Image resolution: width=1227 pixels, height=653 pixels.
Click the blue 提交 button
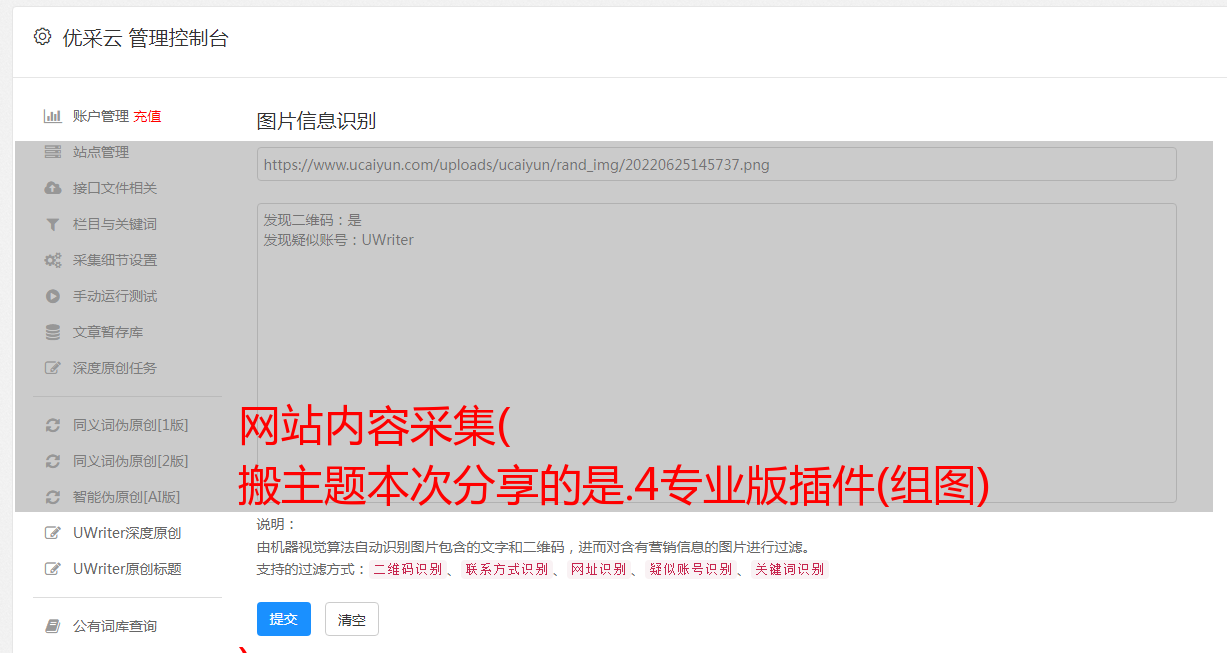coord(284,619)
